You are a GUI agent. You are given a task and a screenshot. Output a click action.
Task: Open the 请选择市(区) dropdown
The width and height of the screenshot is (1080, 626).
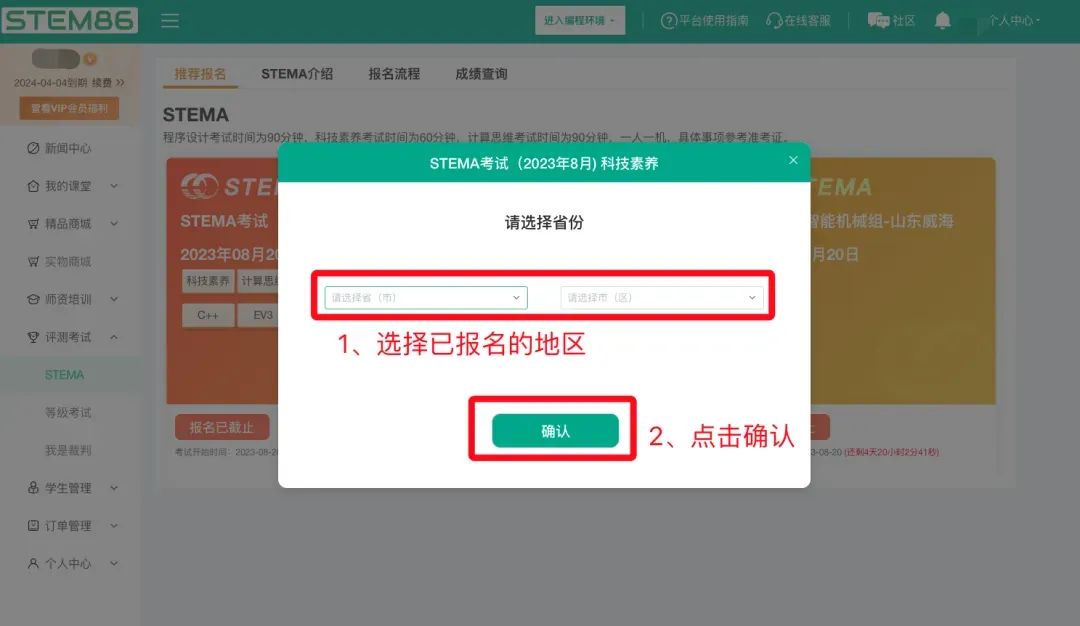coord(662,298)
